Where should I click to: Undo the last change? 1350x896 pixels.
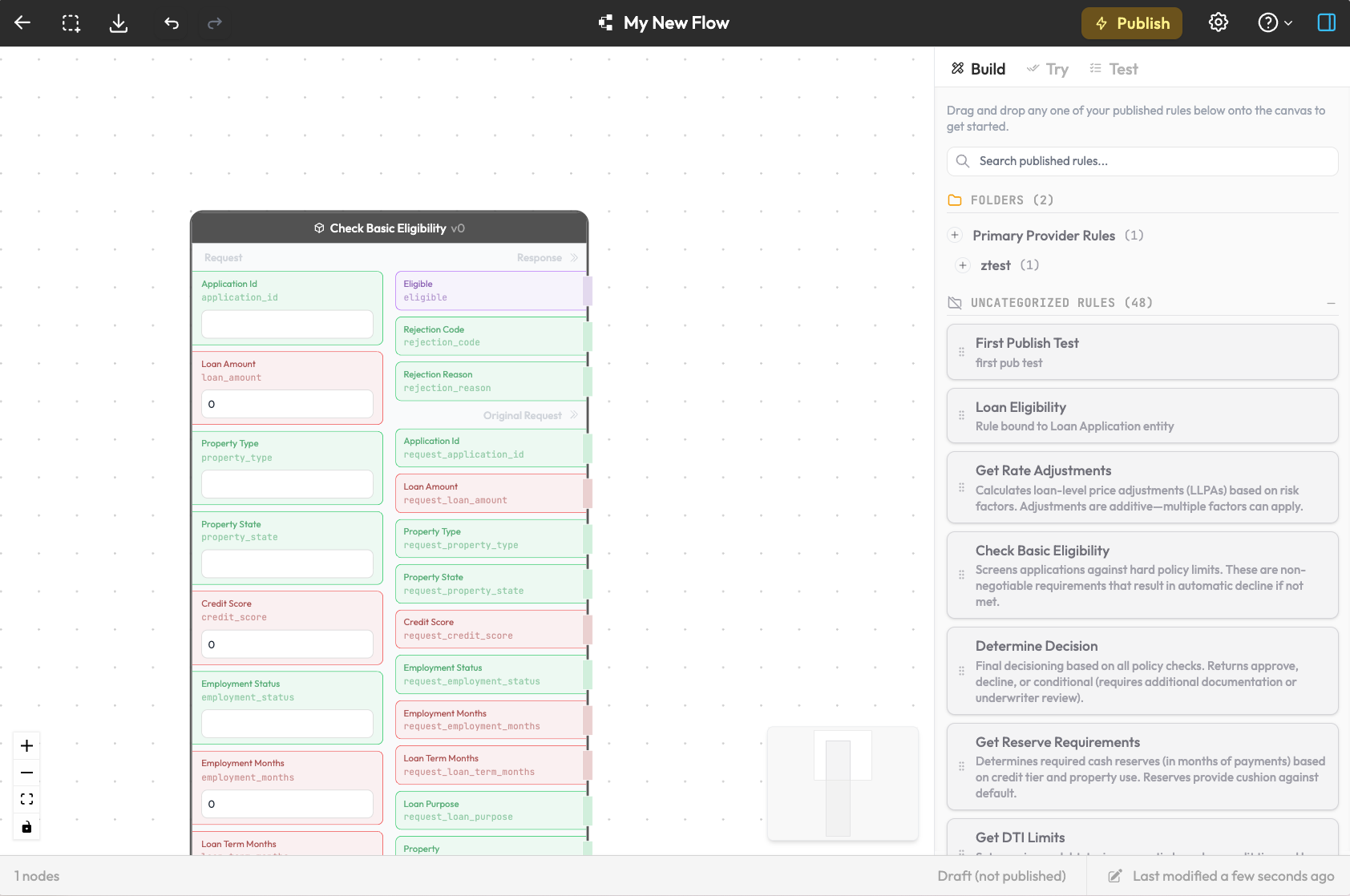tap(171, 22)
